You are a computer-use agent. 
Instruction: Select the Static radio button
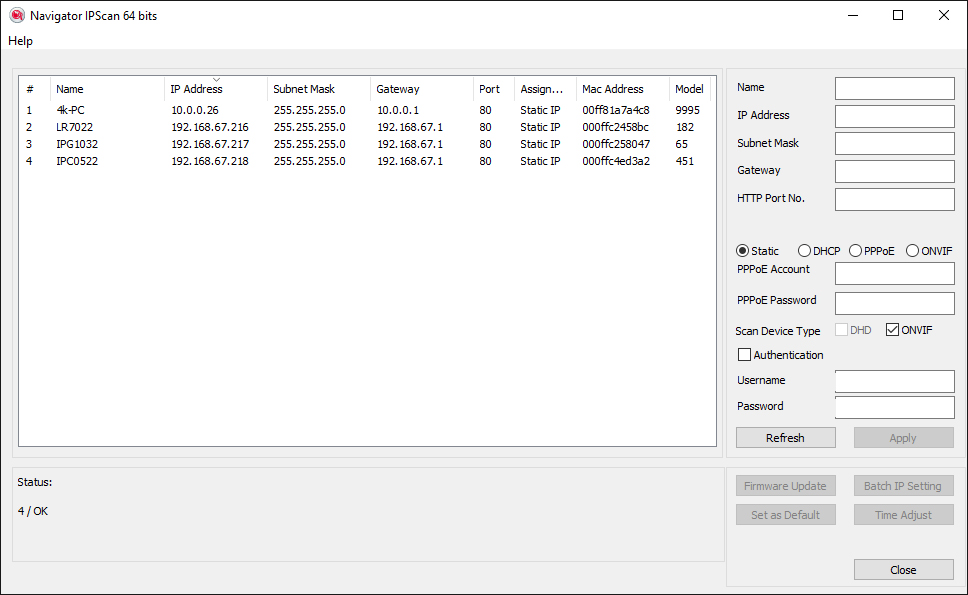pos(742,251)
